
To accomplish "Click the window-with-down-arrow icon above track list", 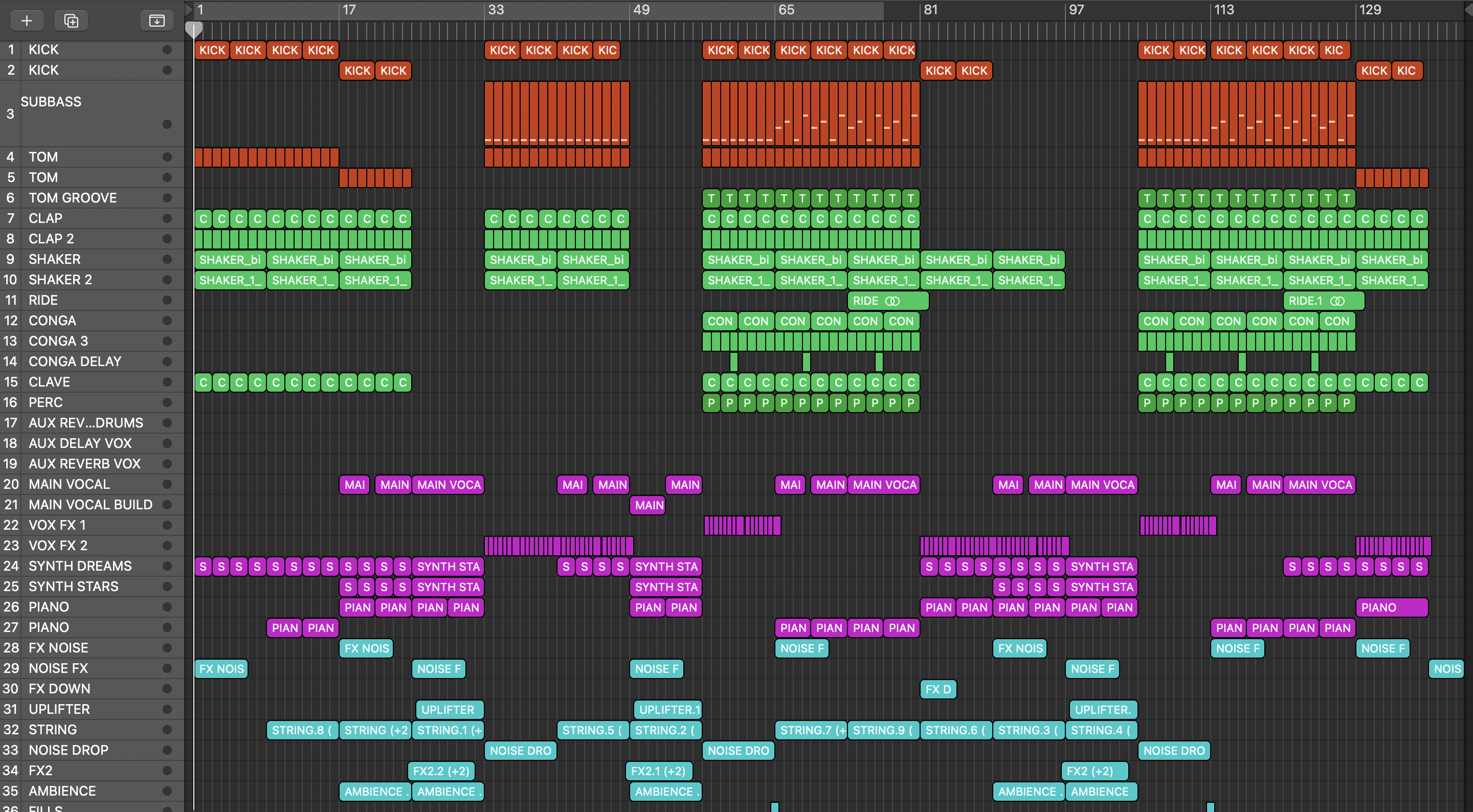I will (157, 21).
